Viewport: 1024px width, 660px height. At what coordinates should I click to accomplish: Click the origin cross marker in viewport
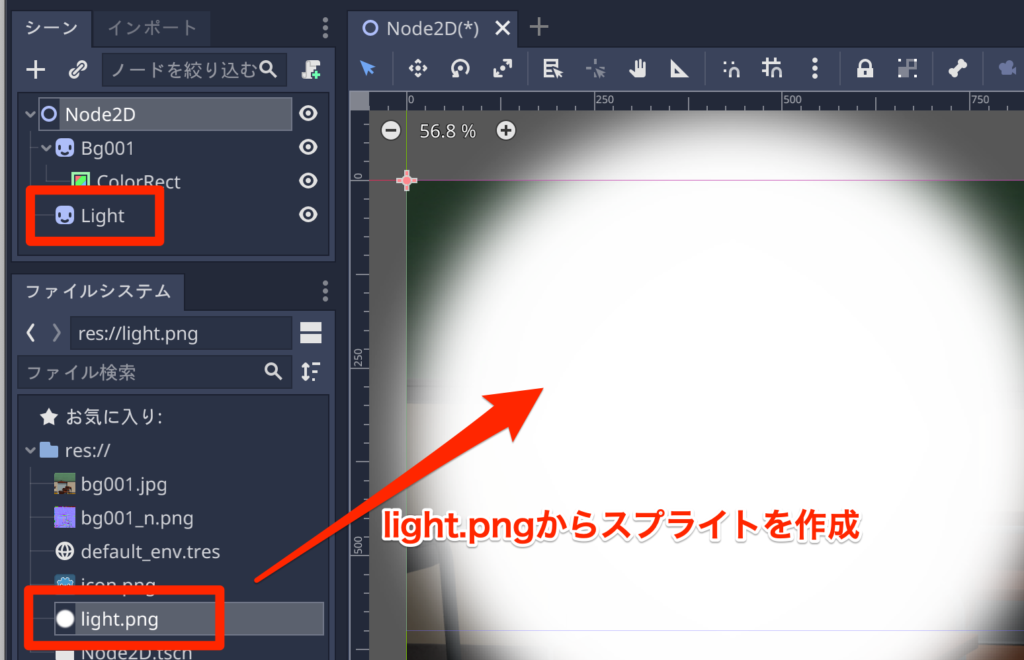406,180
